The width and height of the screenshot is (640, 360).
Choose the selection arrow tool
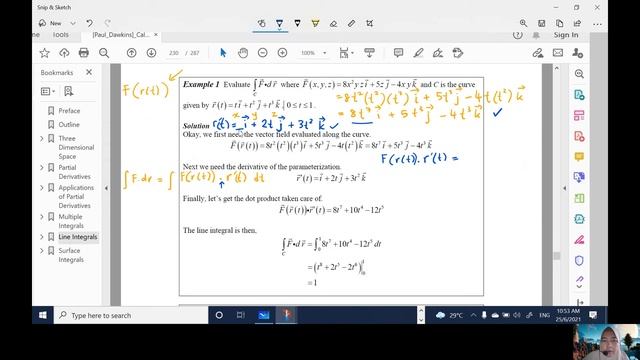click(223, 53)
